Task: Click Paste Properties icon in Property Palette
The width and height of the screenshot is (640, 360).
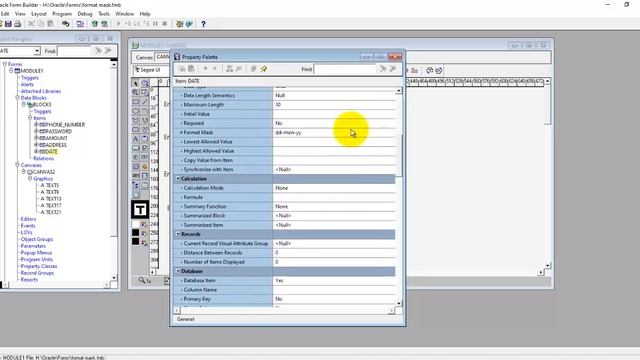Action: coord(191,69)
